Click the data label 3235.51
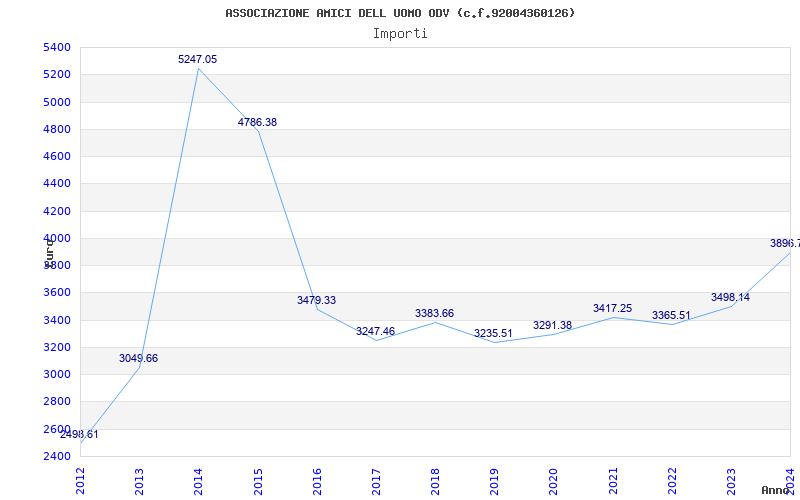This screenshot has height=500, width=800. [x=493, y=334]
